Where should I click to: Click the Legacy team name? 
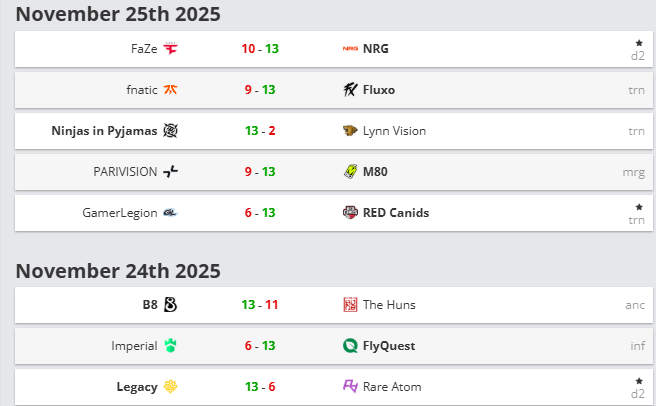(x=137, y=387)
